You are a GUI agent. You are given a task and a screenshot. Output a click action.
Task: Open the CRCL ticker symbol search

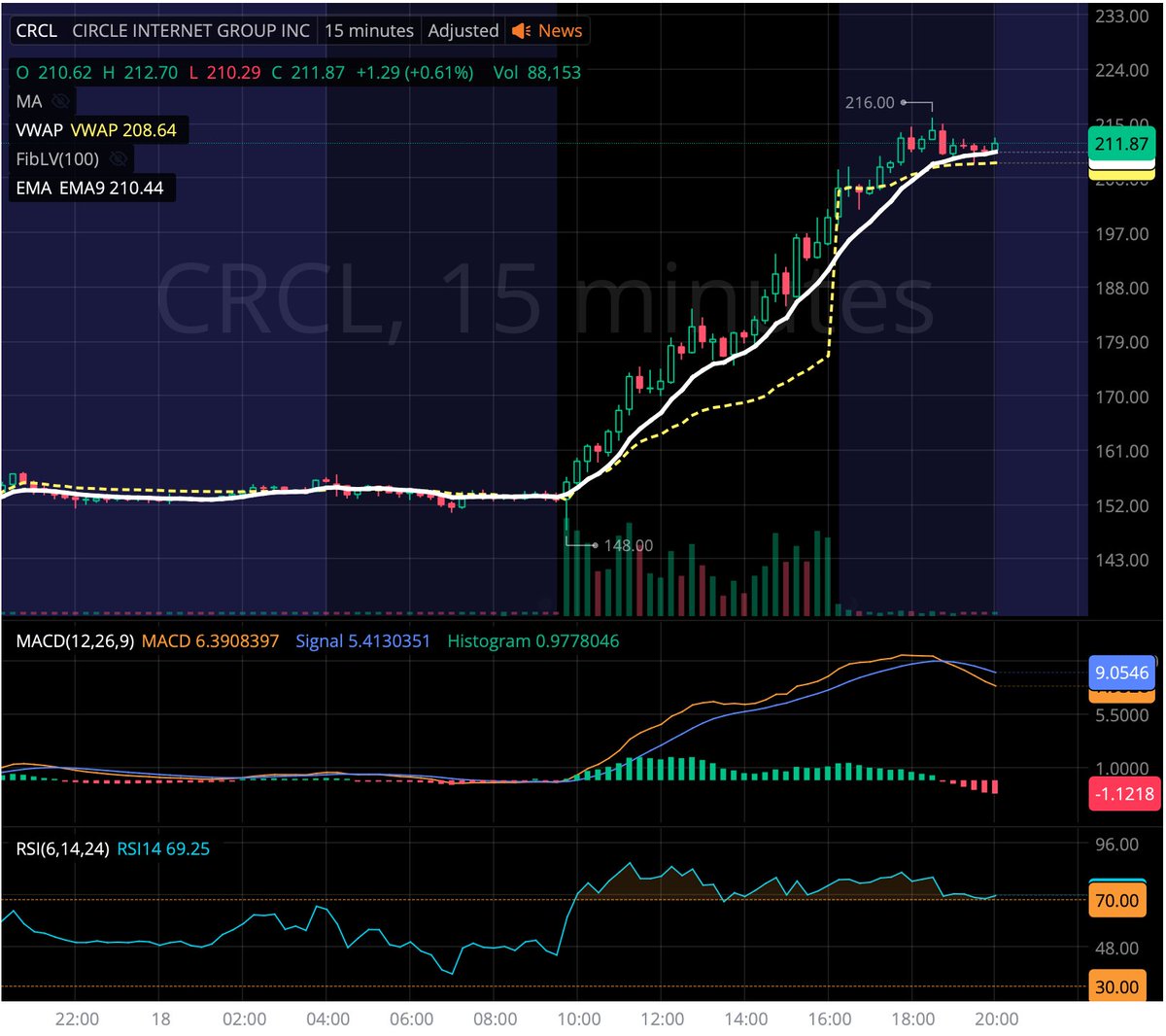[x=37, y=31]
